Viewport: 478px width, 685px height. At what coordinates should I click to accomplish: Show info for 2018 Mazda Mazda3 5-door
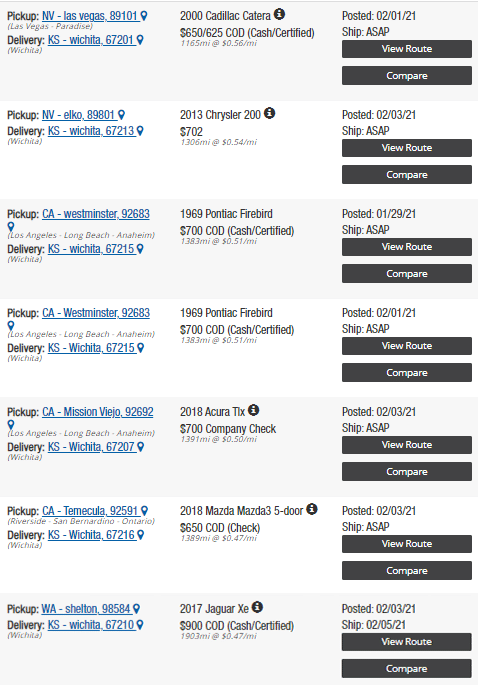312,509
